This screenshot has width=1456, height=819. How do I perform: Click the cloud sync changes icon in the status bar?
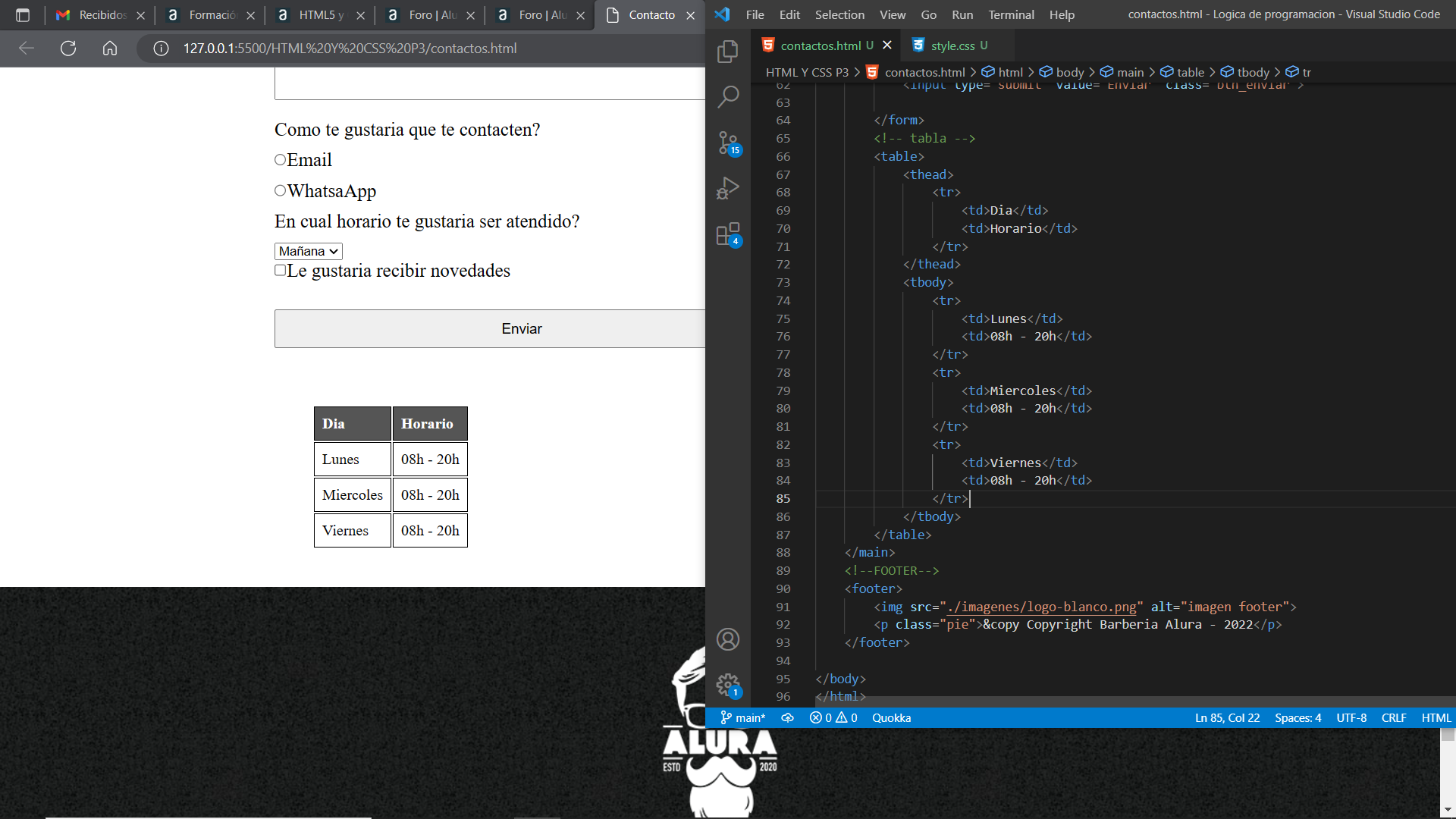(788, 717)
